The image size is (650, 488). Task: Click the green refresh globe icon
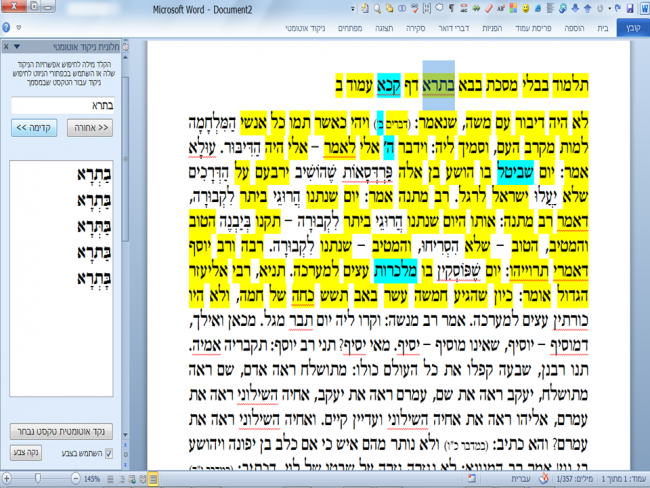point(562,8)
